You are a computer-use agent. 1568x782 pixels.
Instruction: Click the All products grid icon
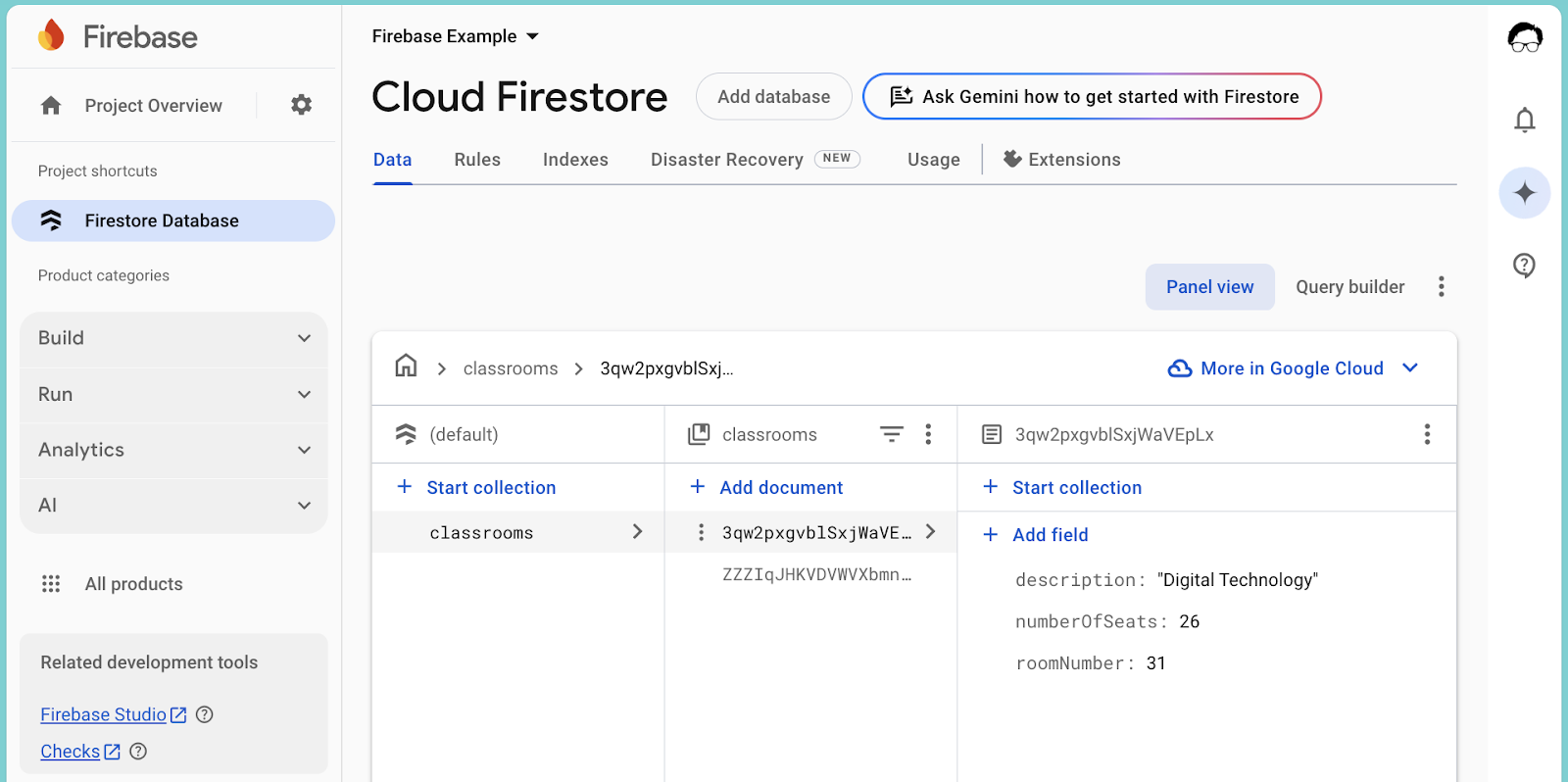click(x=51, y=584)
